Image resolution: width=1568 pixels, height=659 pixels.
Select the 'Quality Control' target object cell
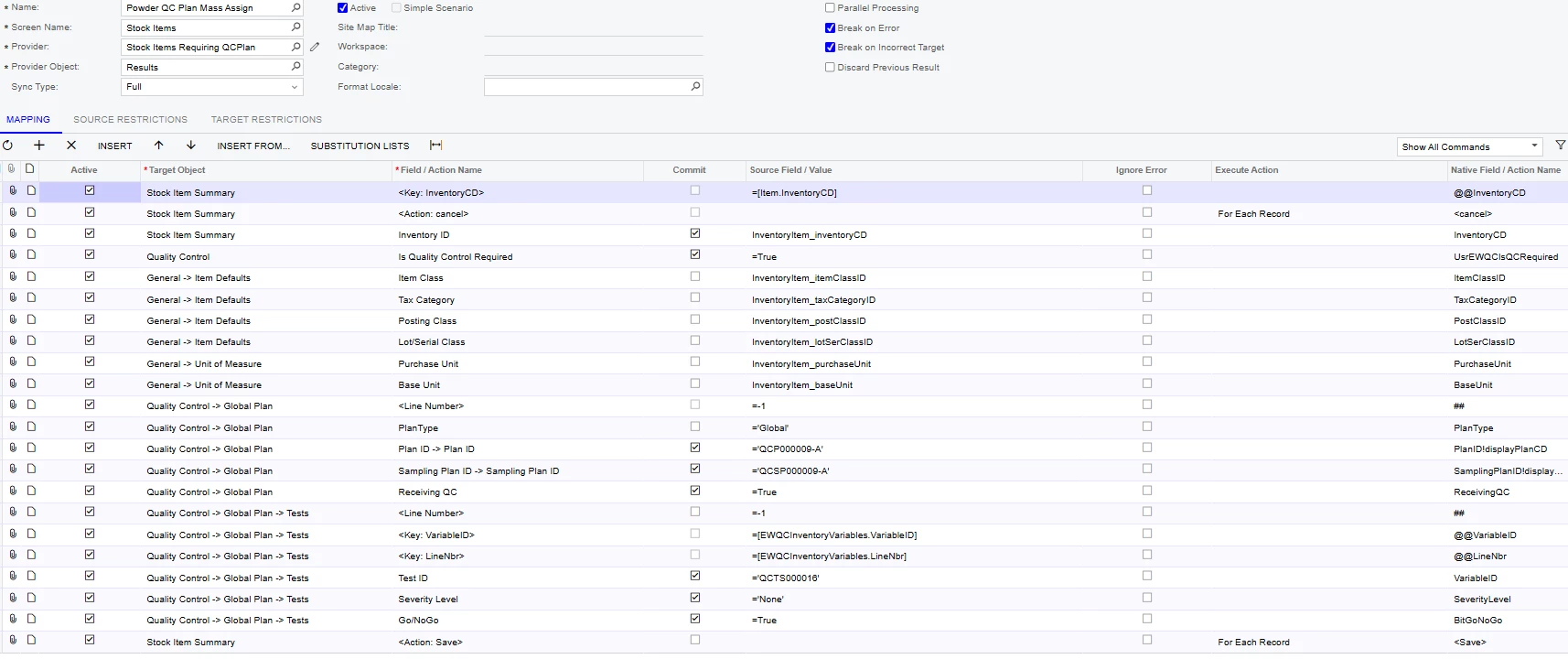[267, 256]
